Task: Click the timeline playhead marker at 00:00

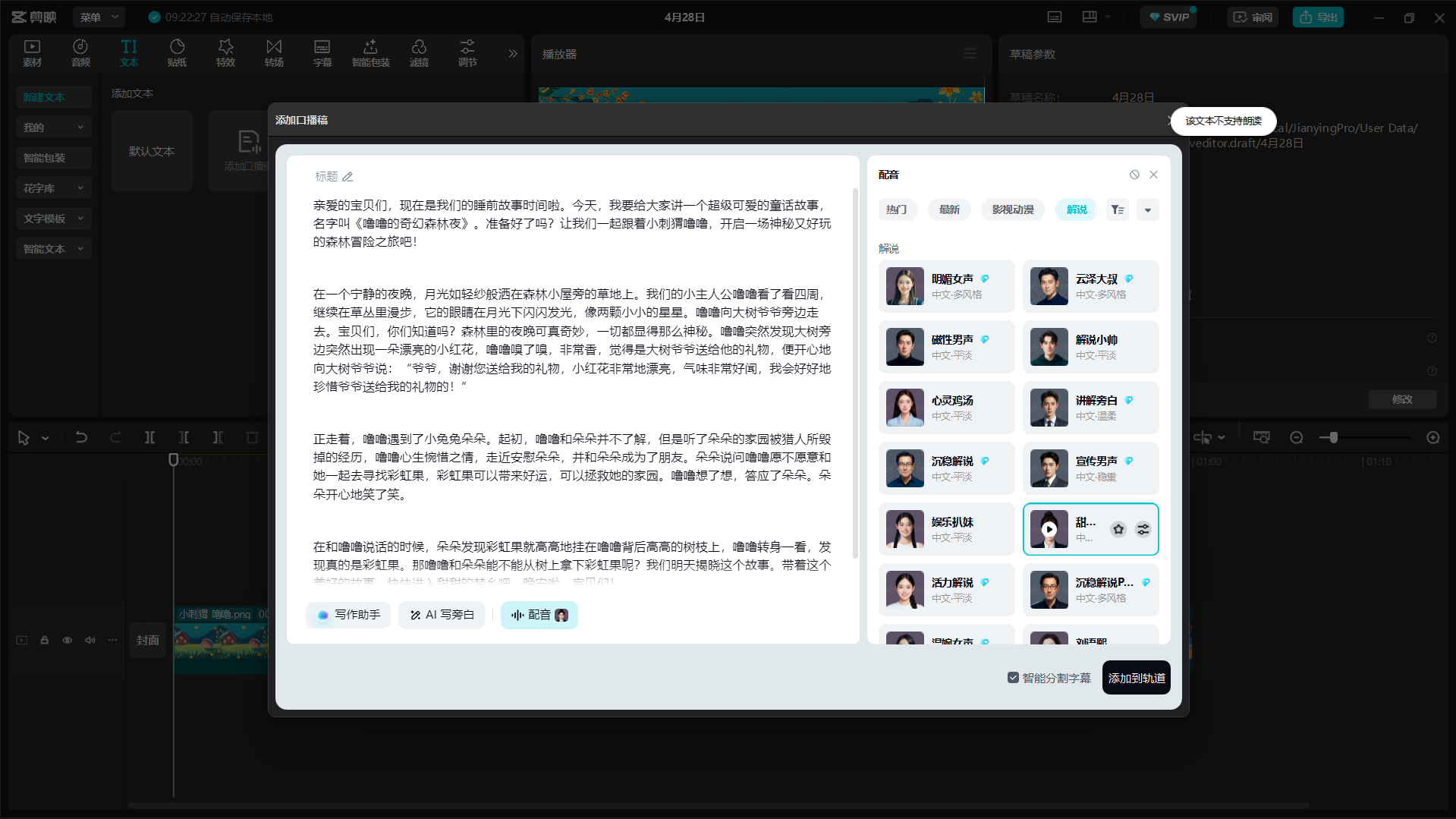Action: coord(173,460)
